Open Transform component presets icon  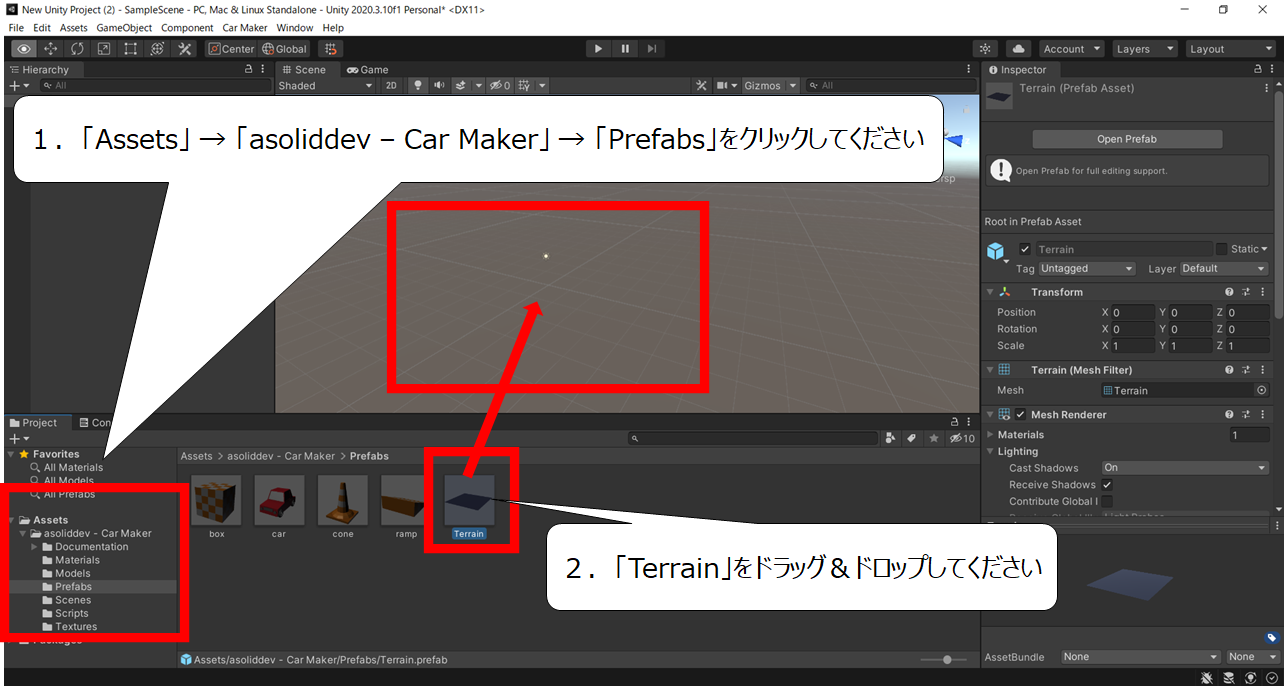point(1246,292)
